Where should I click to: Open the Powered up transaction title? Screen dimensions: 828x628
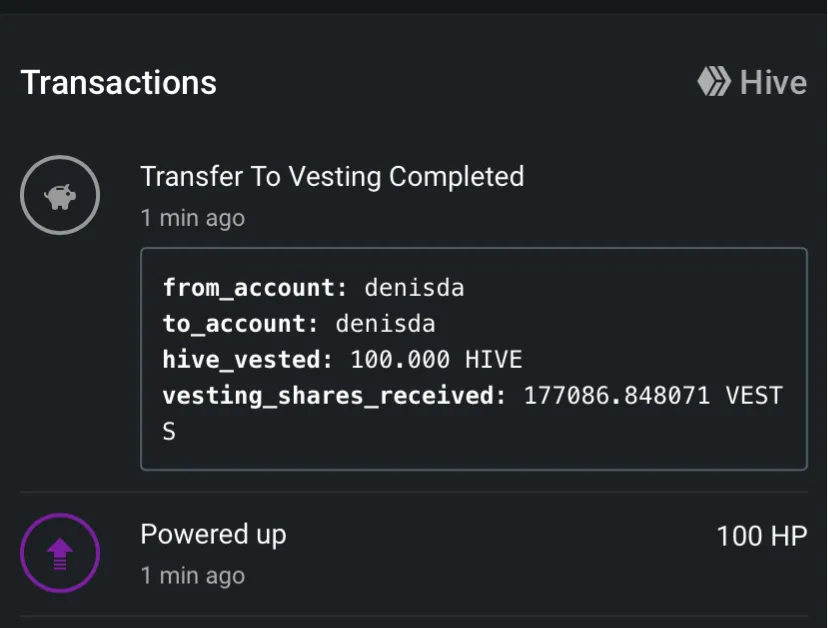[213, 534]
